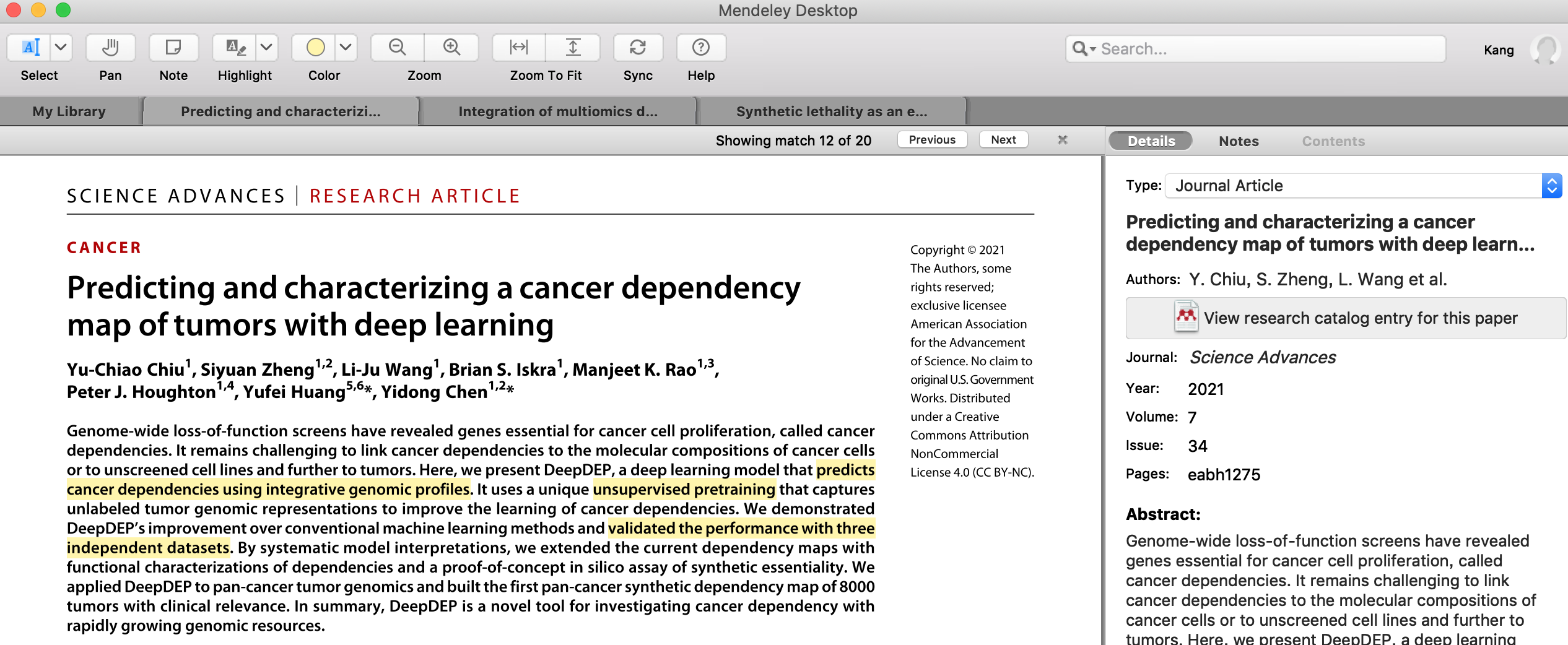Fit page to width
Image resolution: width=1568 pixels, height=645 pixels.
(x=519, y=48)
